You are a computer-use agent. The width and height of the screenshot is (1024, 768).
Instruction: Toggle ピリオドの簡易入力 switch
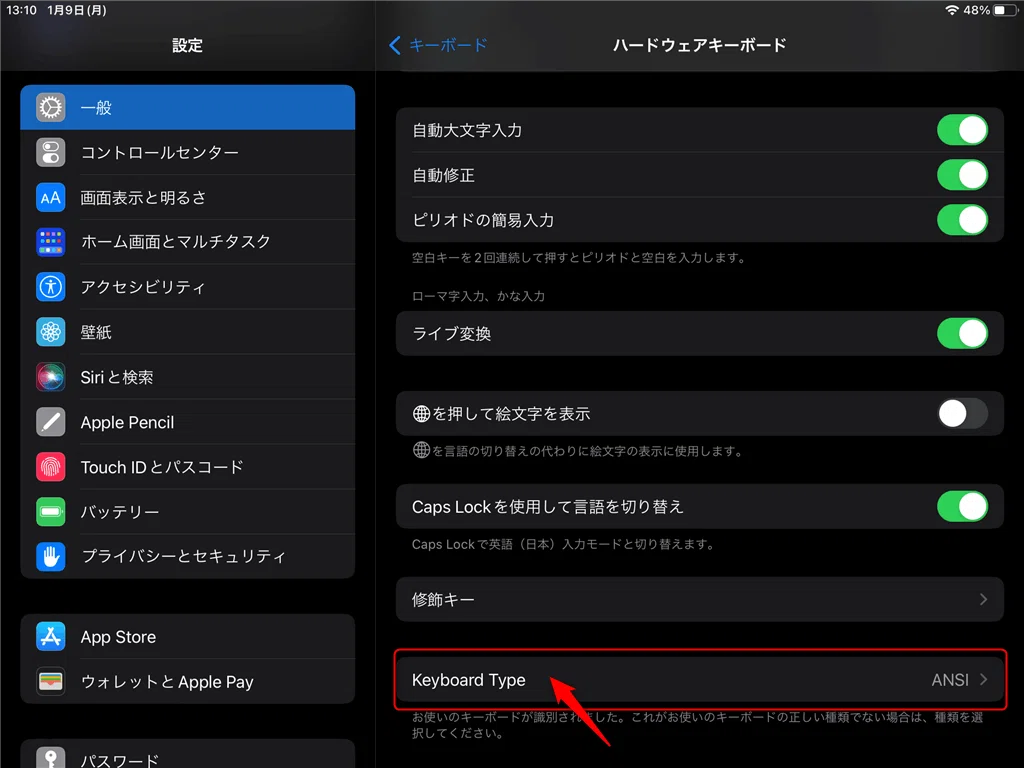[962, 220]
